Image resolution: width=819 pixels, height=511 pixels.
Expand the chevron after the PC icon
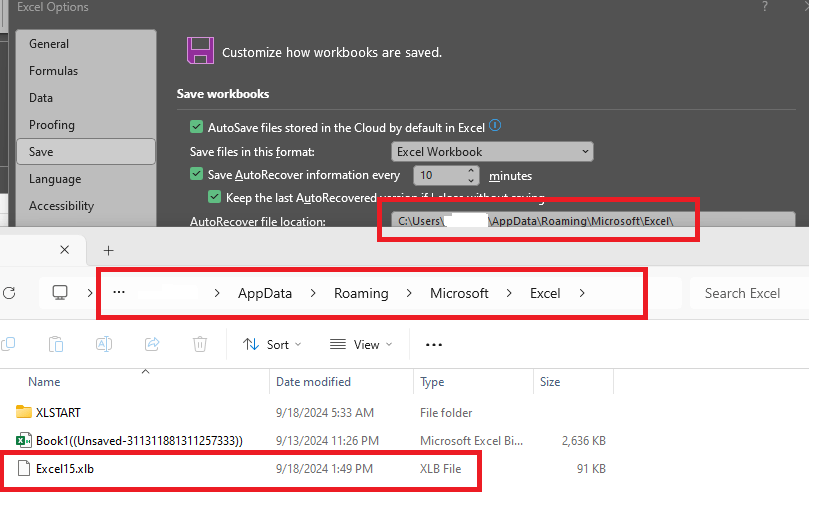click(90, 294)
